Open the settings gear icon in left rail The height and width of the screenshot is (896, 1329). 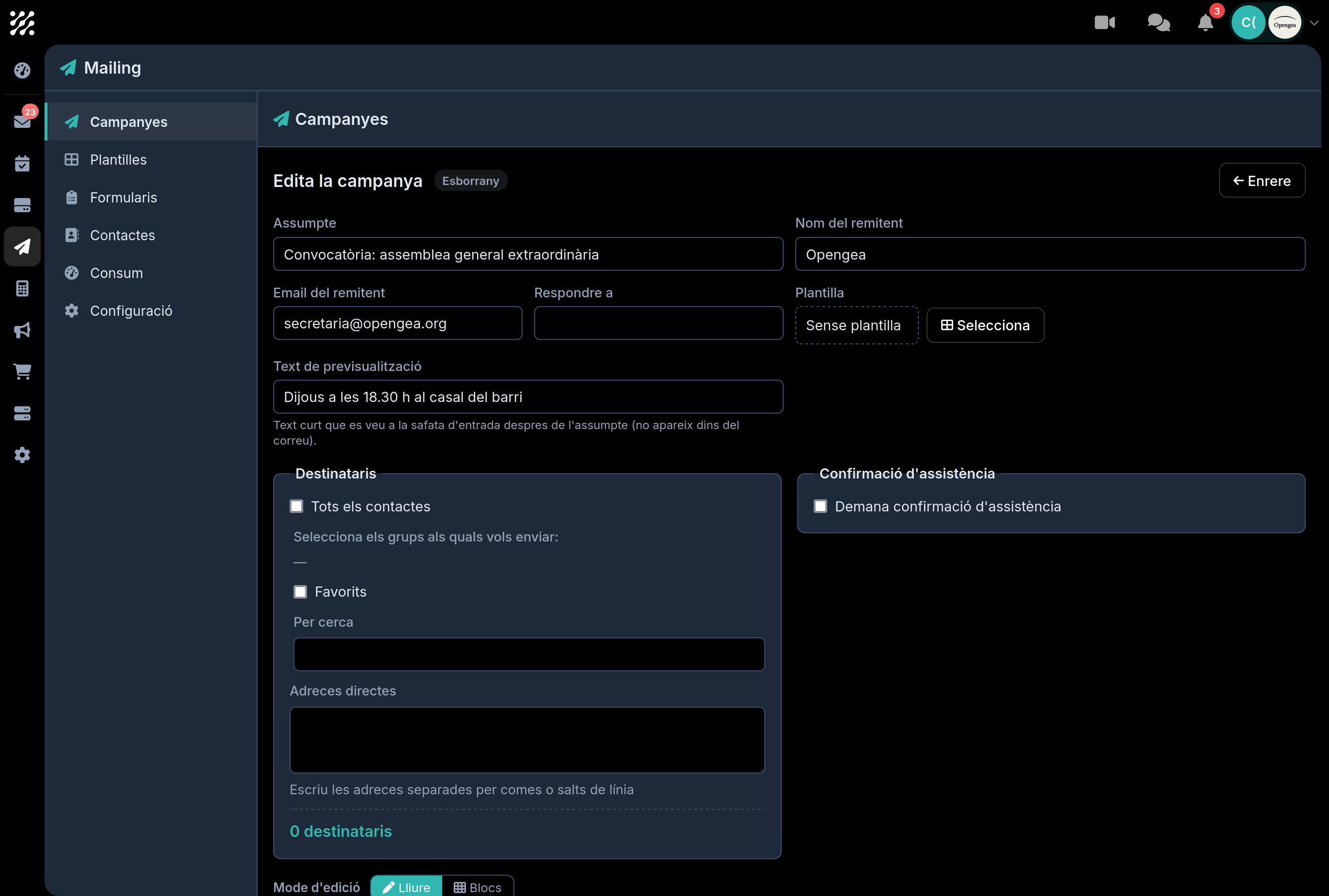(22, 455)
